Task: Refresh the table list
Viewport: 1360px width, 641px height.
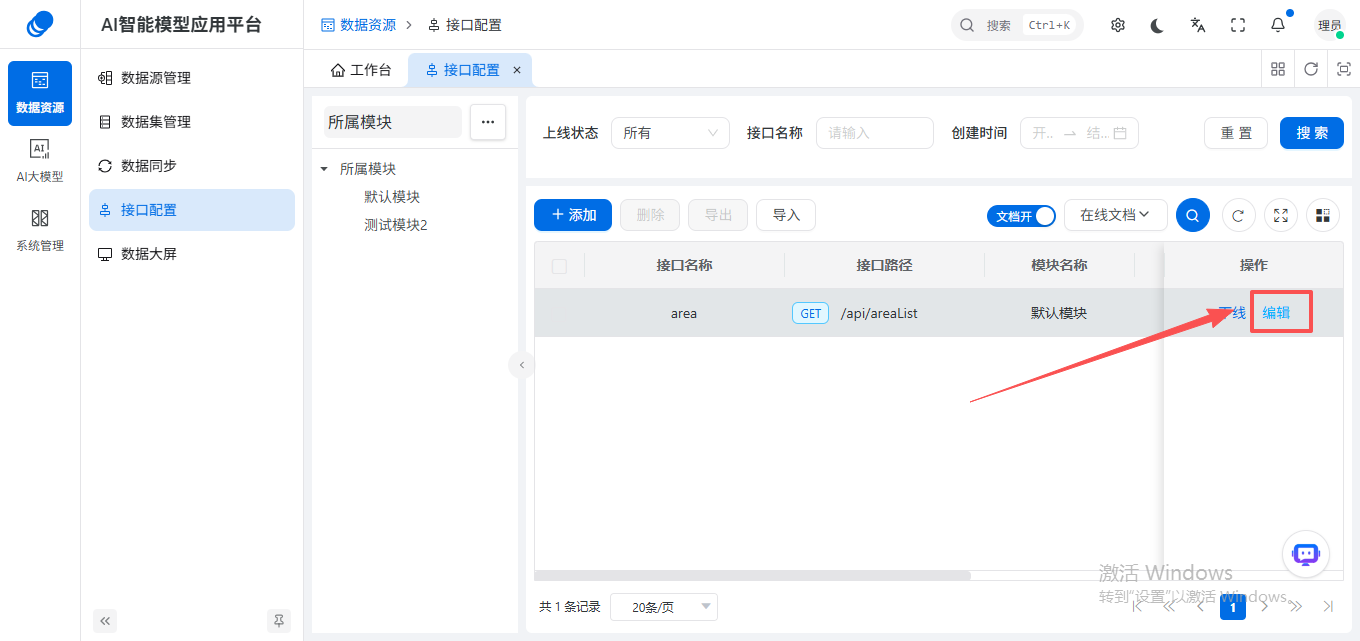Action: tap(1238, 215)
